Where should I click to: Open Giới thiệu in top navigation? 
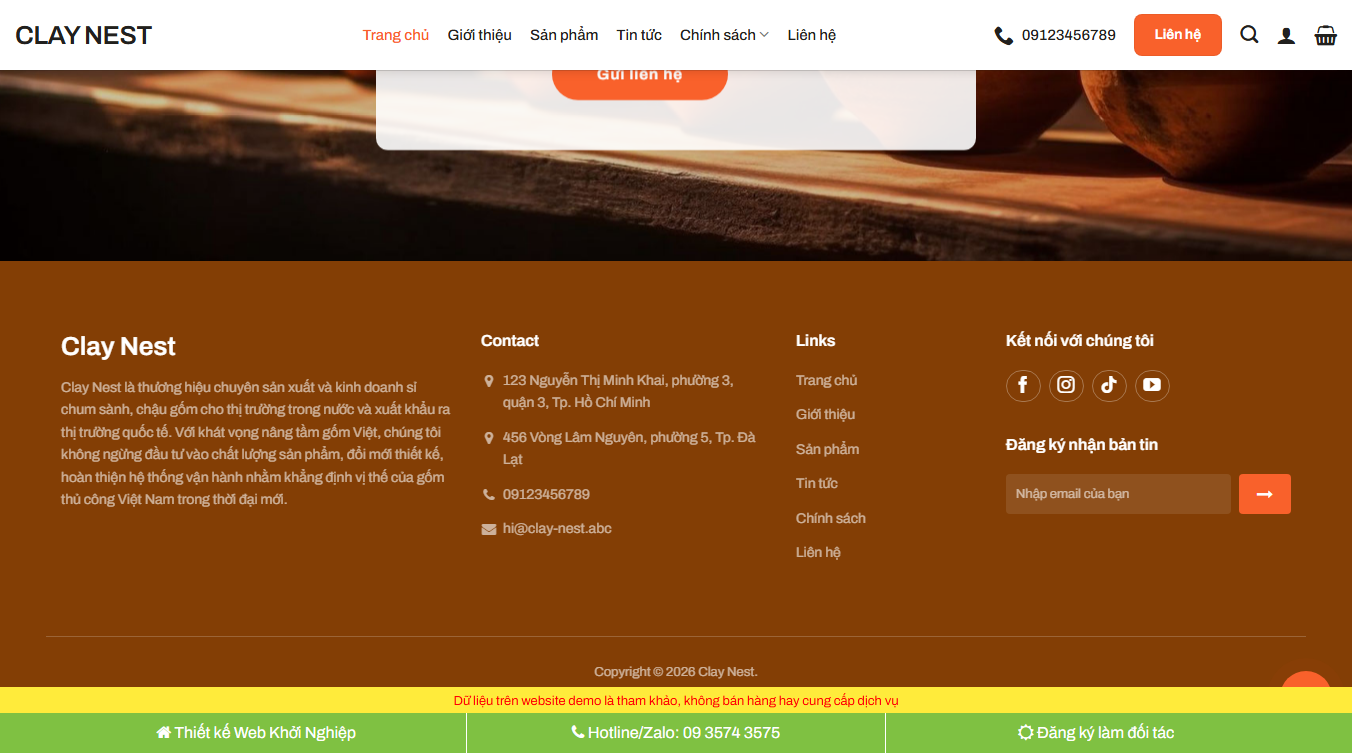click(x=480, y=35)
